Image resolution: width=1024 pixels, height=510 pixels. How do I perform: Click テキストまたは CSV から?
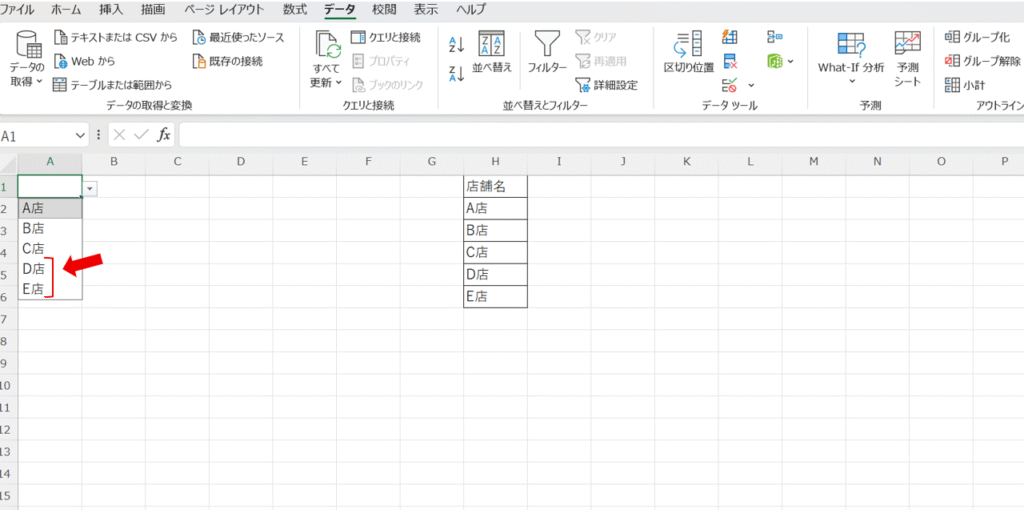[x=116, y=37]
